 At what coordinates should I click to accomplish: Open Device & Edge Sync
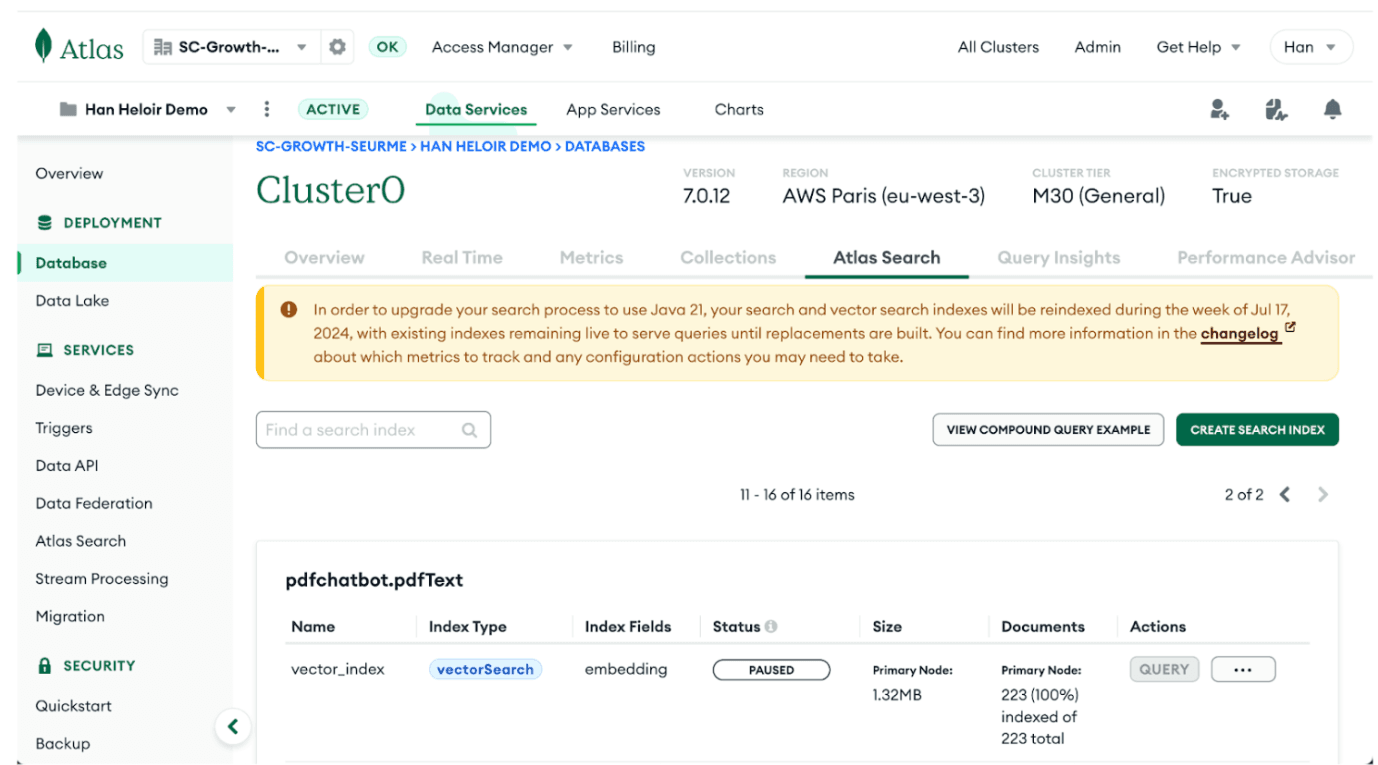click(x=107, y=390)
